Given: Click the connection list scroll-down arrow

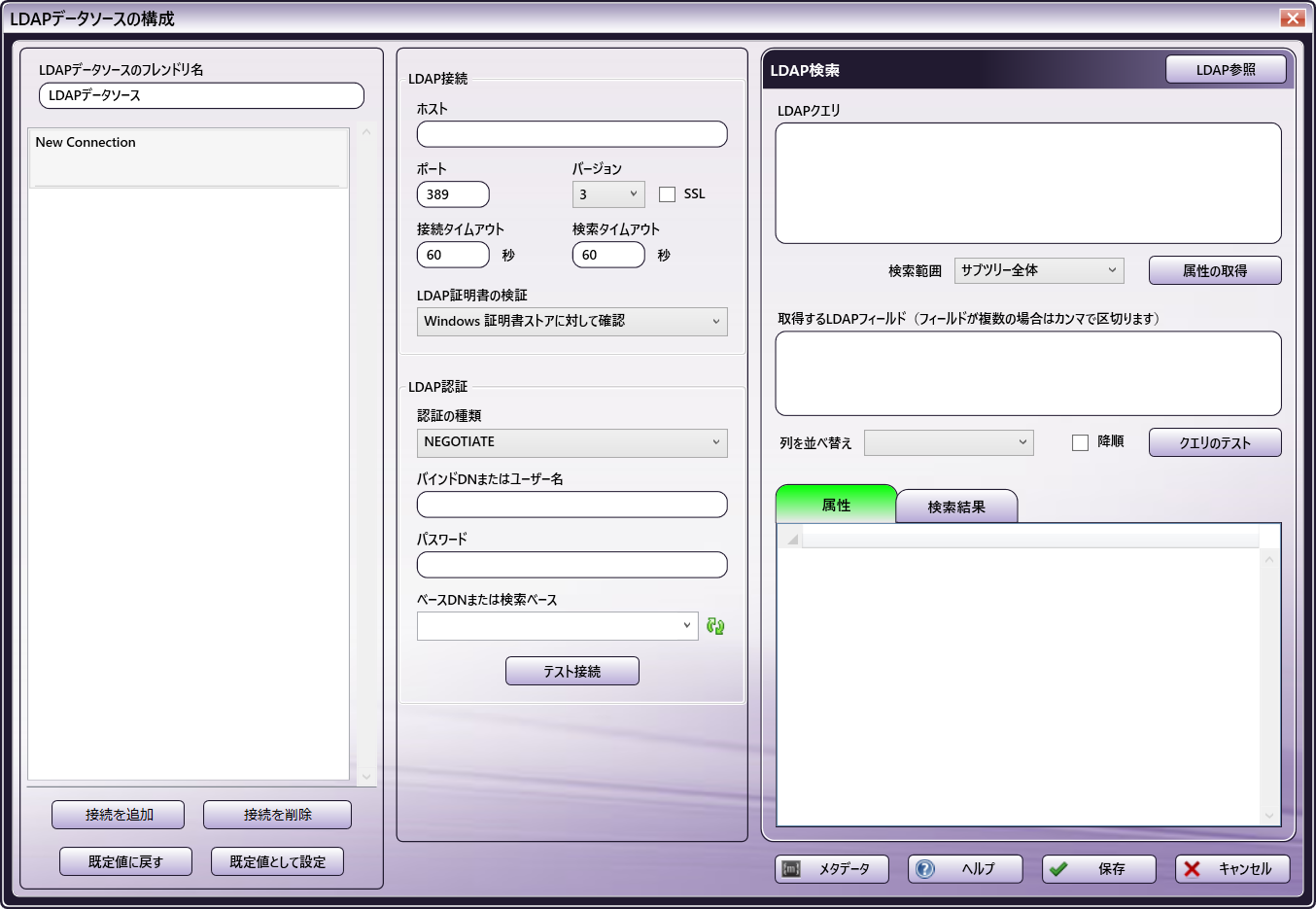Looking at the screenshot, I should click(x=366, y=776).
